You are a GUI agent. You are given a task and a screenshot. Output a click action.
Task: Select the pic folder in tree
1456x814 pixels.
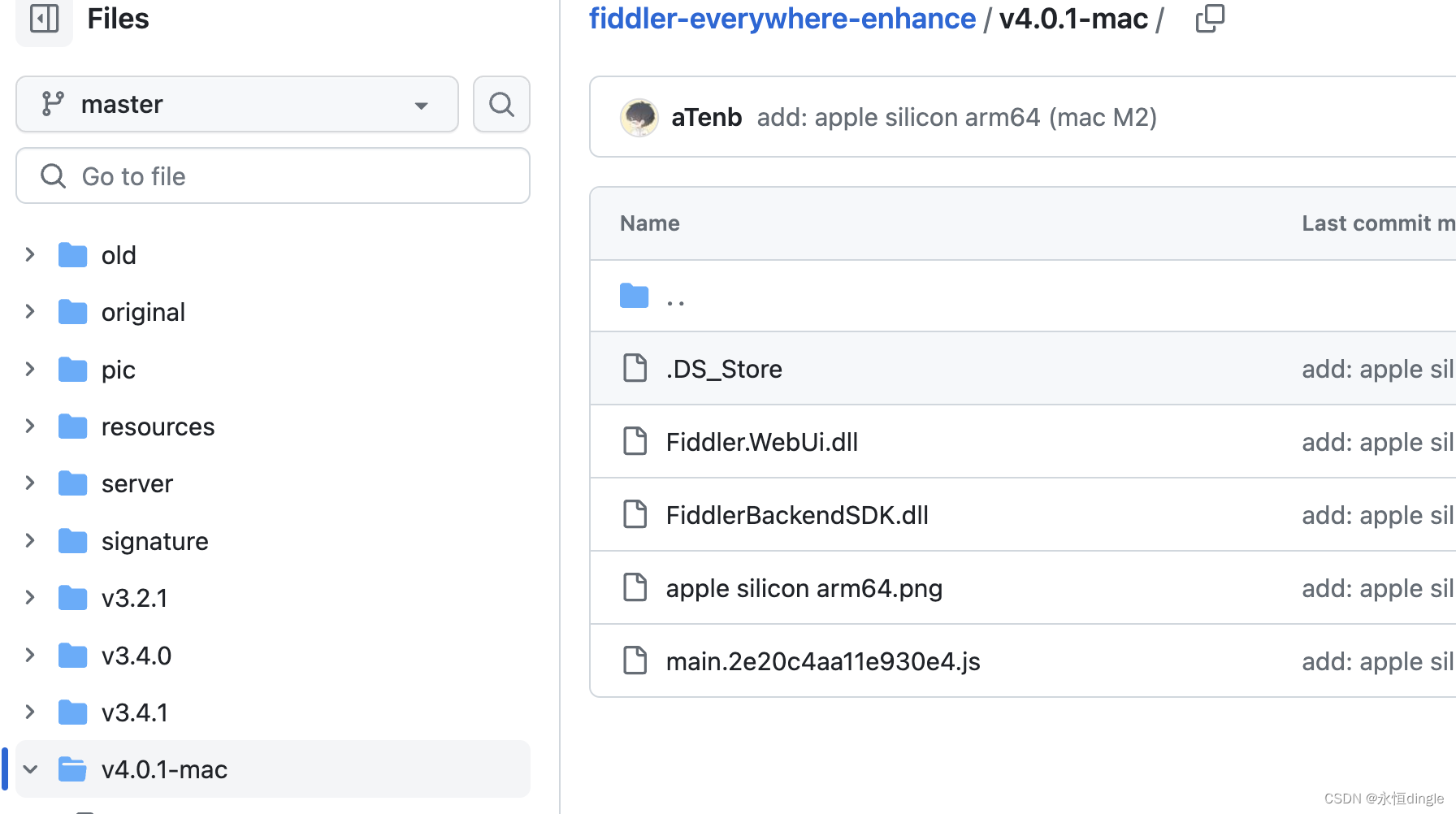[x=119, y=370]
